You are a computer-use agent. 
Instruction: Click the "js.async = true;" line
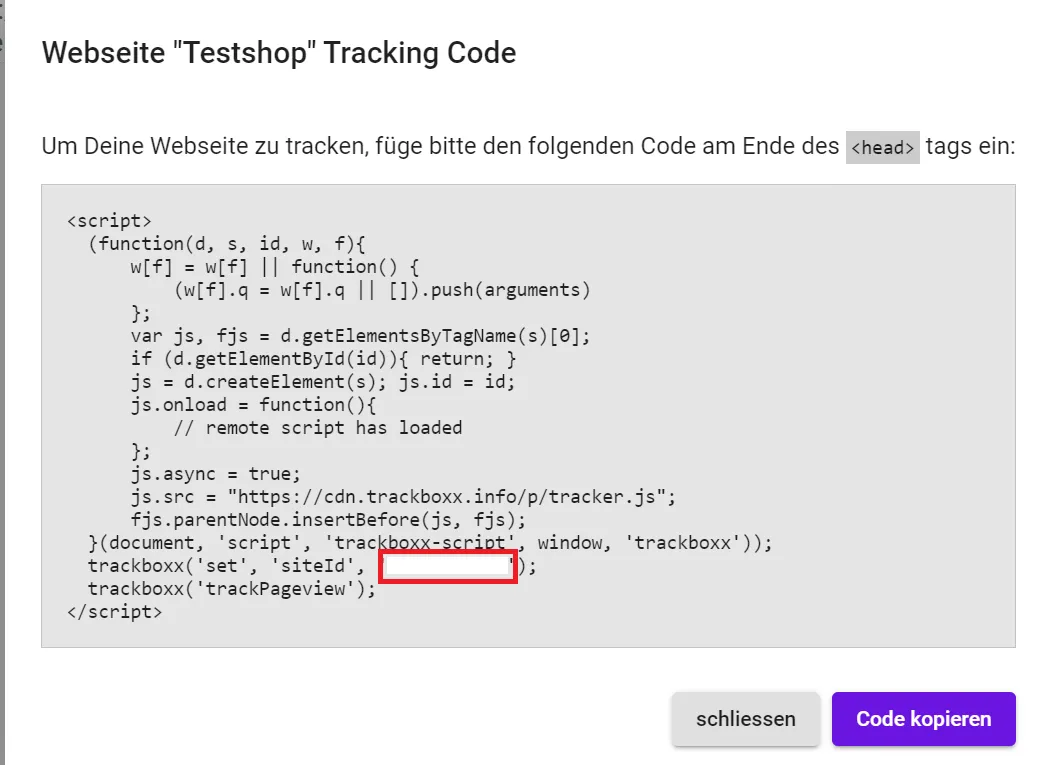(x=215, y=474)
